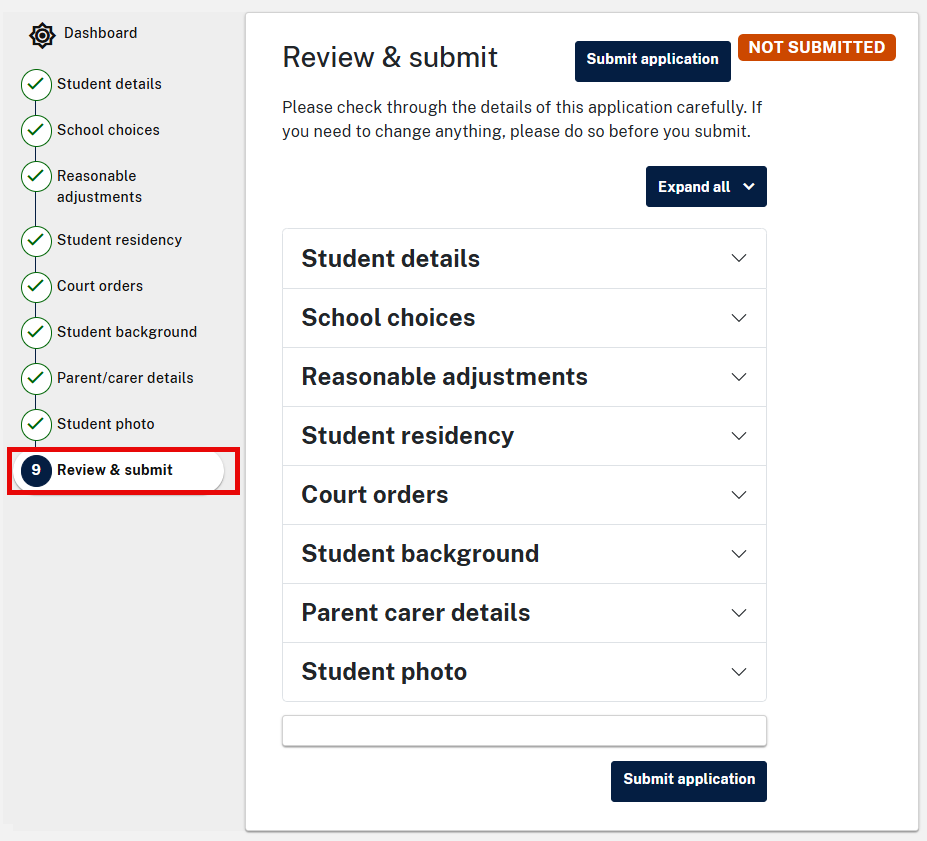This screenshot has height=841, width=927.
Task: Navigate to Student background step in sidebar
Action: (127, 332)
